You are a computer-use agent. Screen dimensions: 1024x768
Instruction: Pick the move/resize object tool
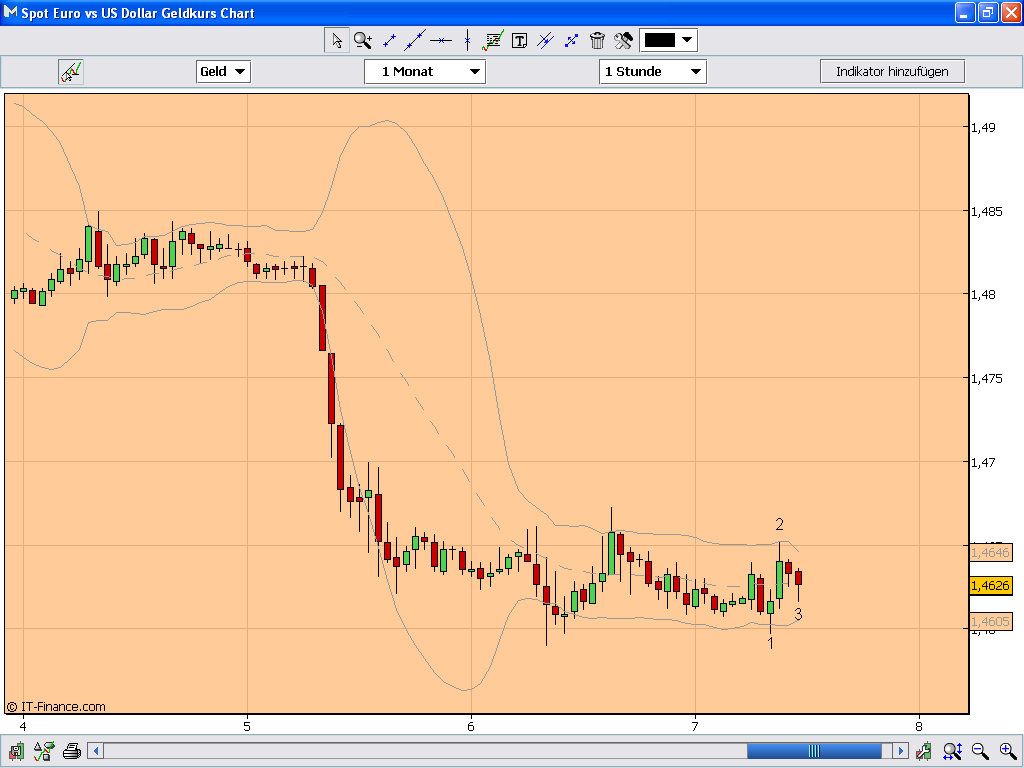[x=571, y=40]
